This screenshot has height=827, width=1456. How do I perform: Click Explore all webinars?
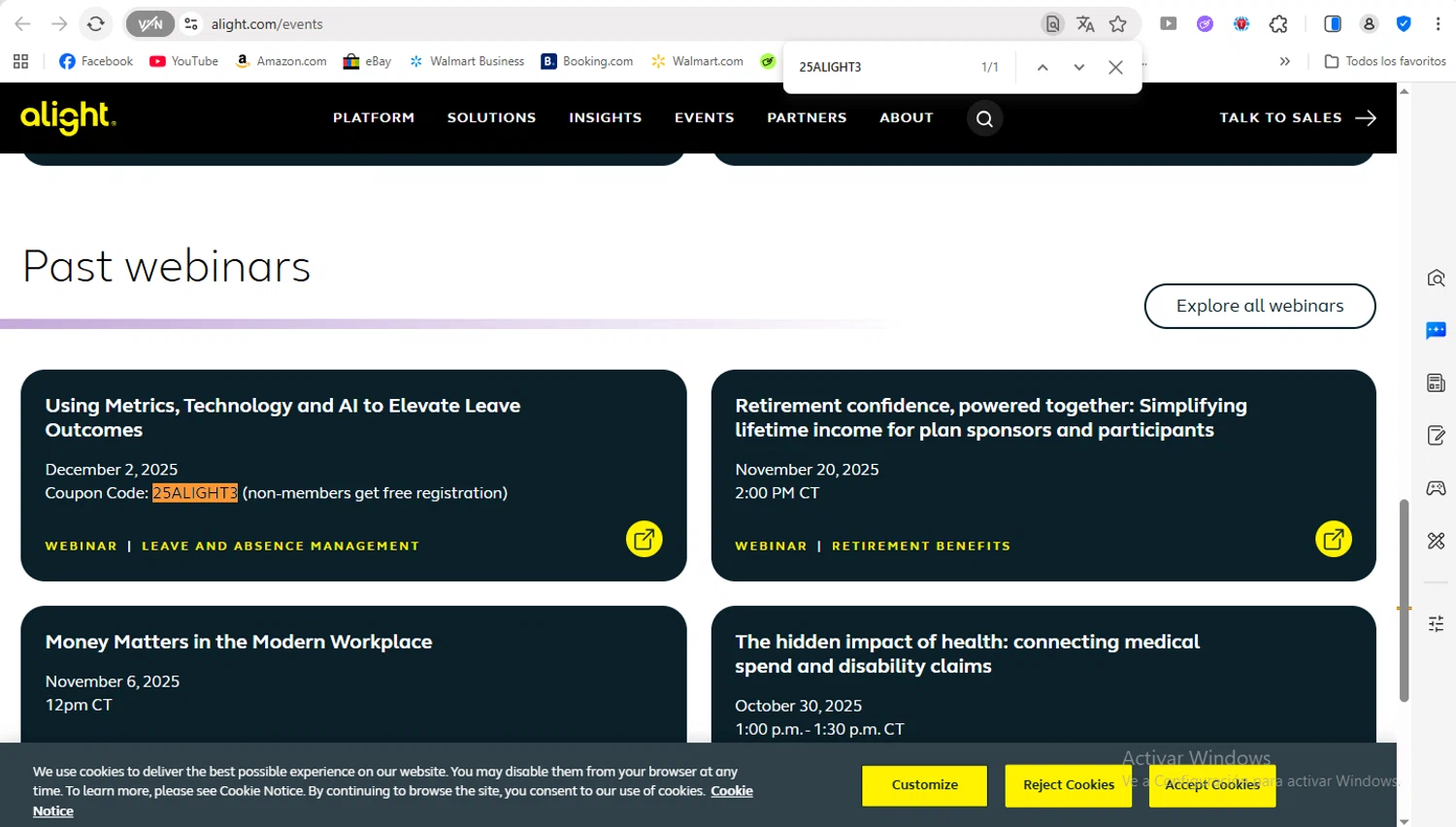pyautogui.click(x=1260, y=306)
